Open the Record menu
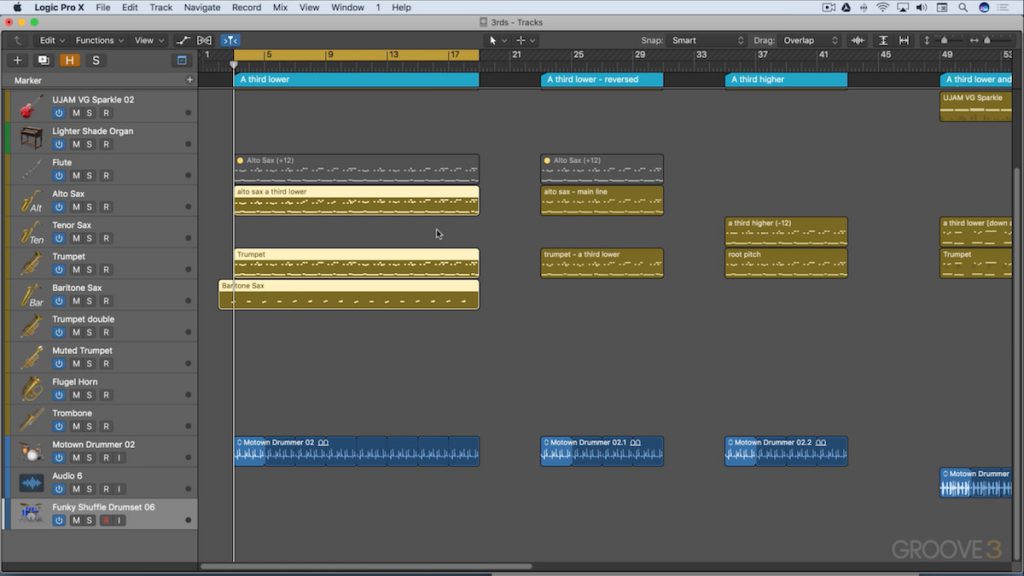The image size is (1024, 576). 246,7
